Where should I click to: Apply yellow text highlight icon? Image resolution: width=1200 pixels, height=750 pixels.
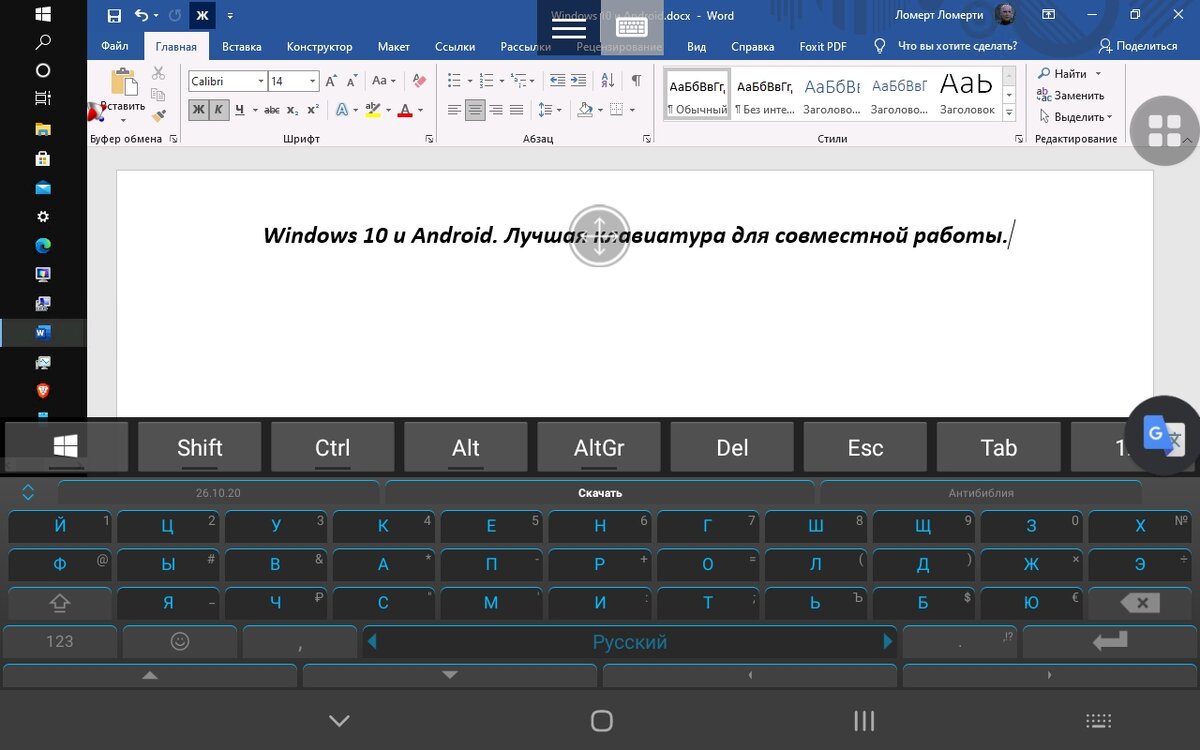(x=371, y=109)
